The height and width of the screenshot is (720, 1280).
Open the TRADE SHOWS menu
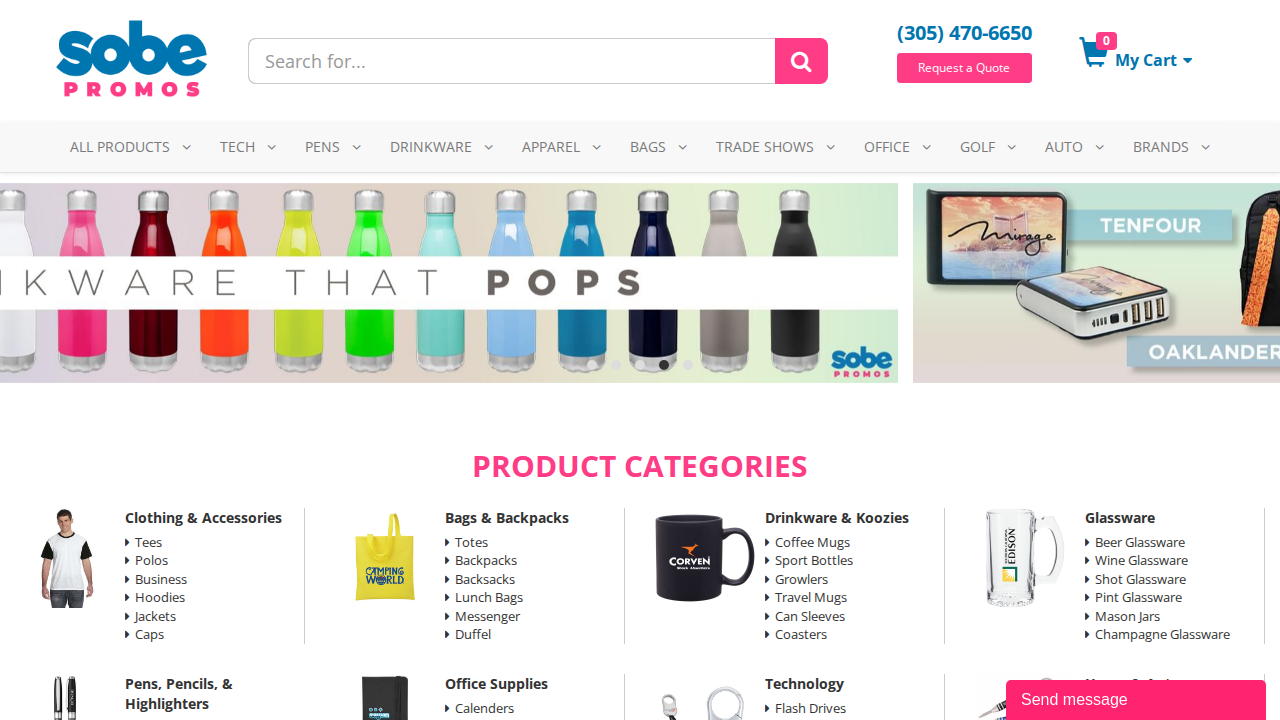coord(775,147)
